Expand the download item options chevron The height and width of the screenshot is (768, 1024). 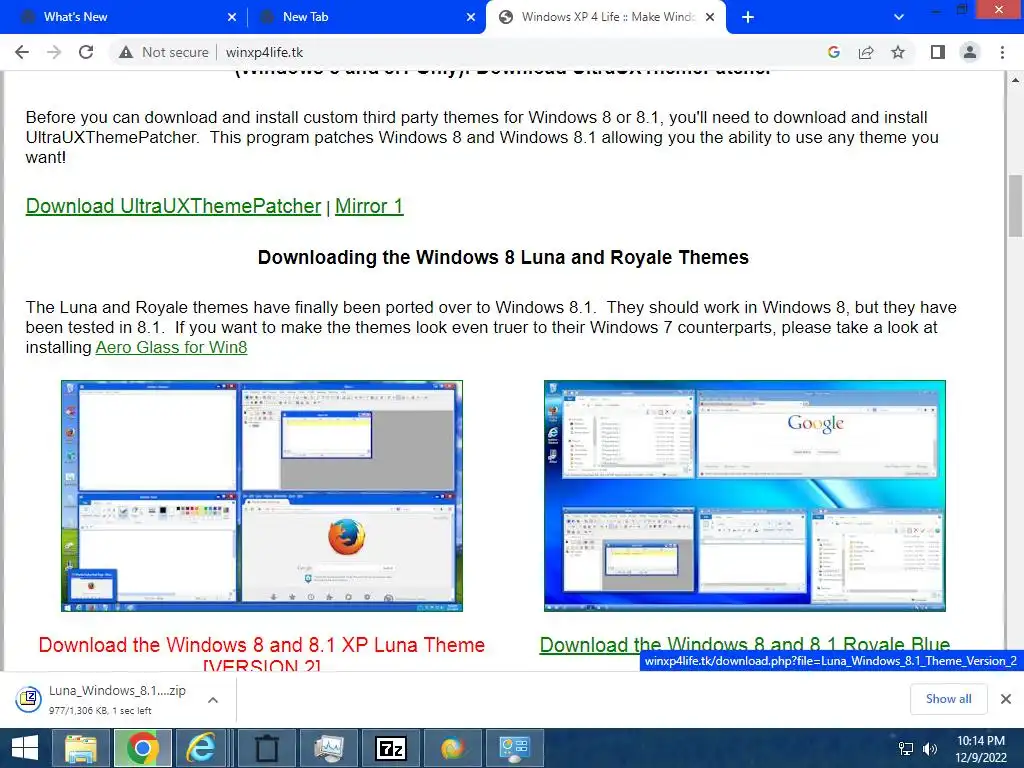pyautogui.click(x=212, y=699)
